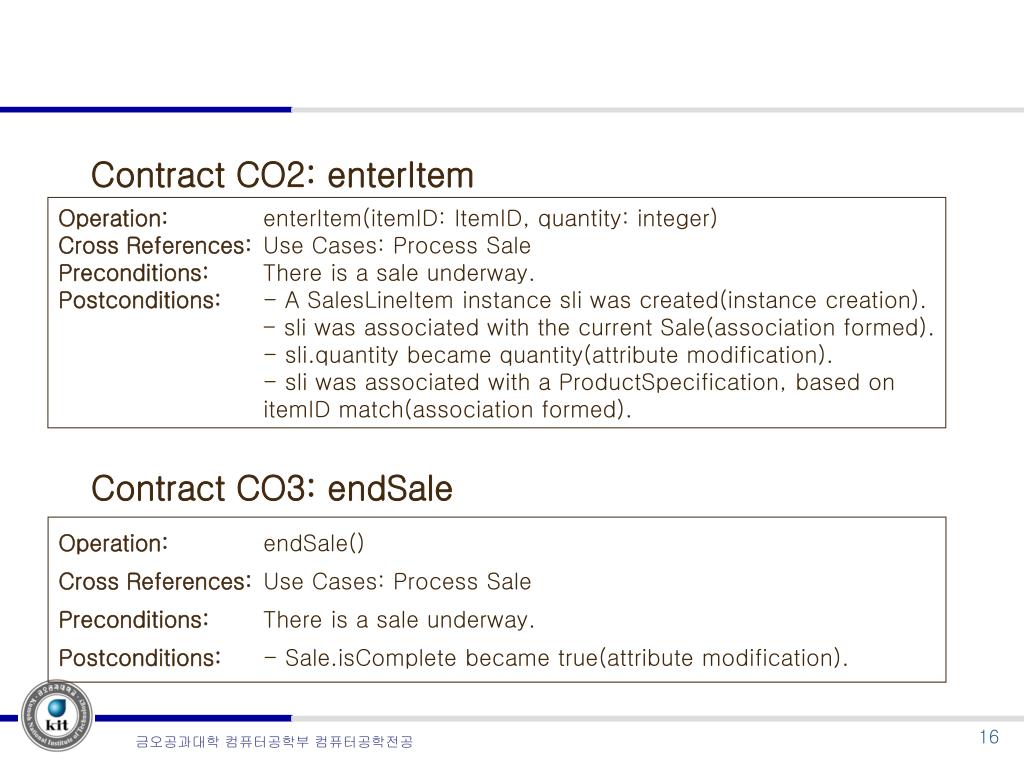This screenshot has height=768, width=1024.
Task: Click the slide page number 16
Action: pyautogui.click(x=989, y=737)
